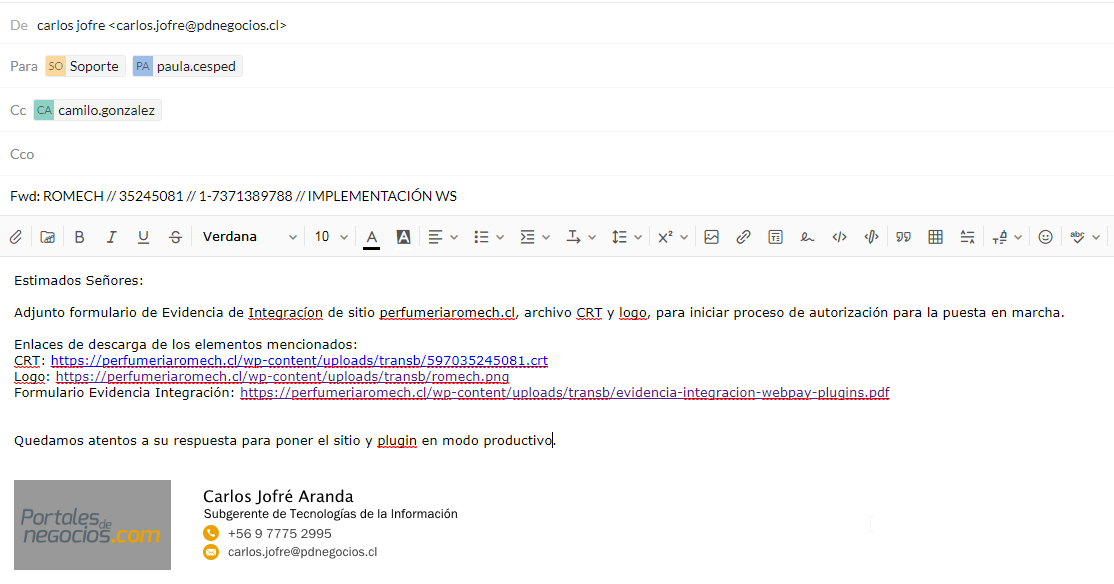Open the emoji smiley picker
The width and height of the screenshot is (1114, 584).
pyautogui.click(x=1045, y=237)
